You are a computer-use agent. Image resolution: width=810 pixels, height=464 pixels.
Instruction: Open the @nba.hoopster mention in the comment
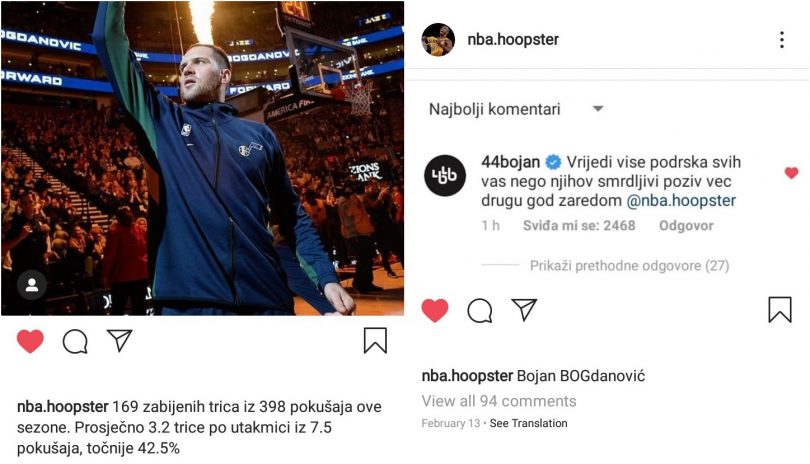(681, 200)
